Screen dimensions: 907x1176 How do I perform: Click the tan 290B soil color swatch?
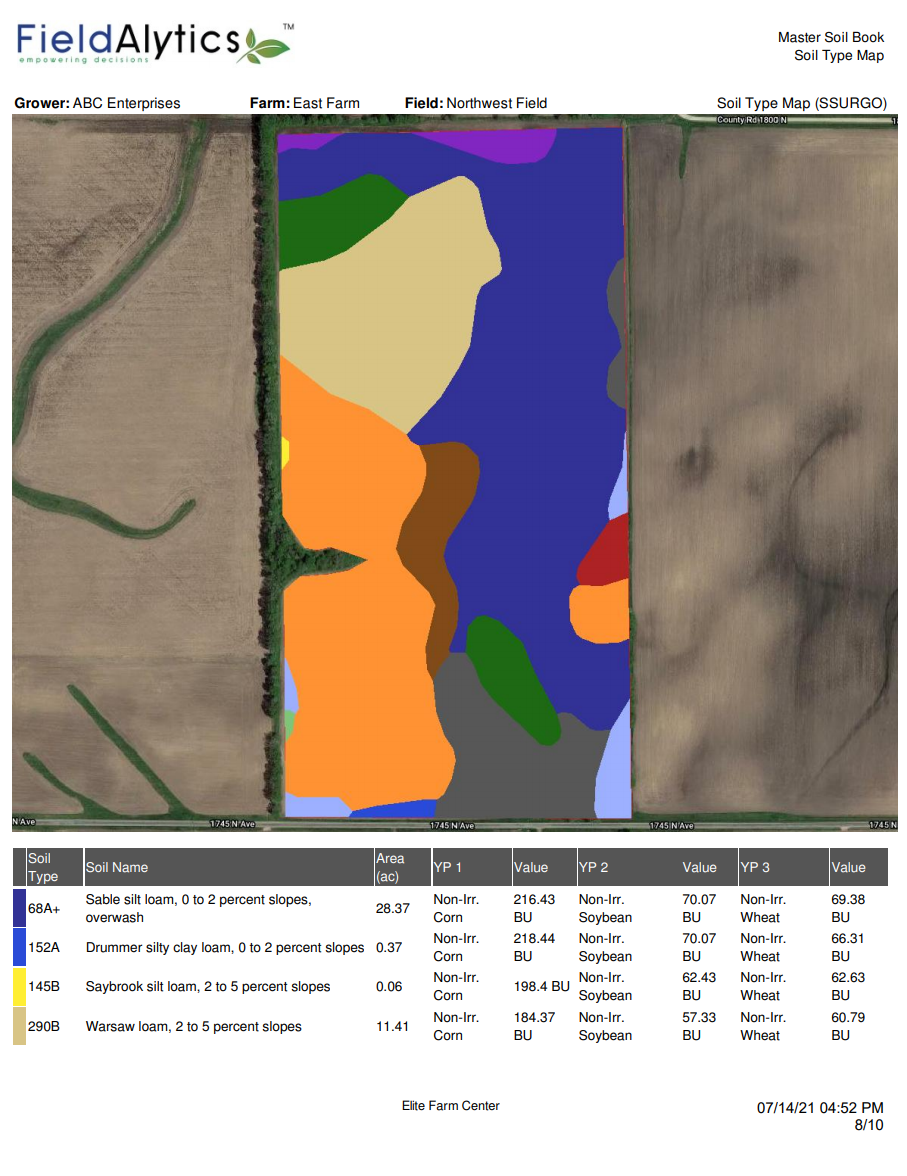click(19, 1026)
